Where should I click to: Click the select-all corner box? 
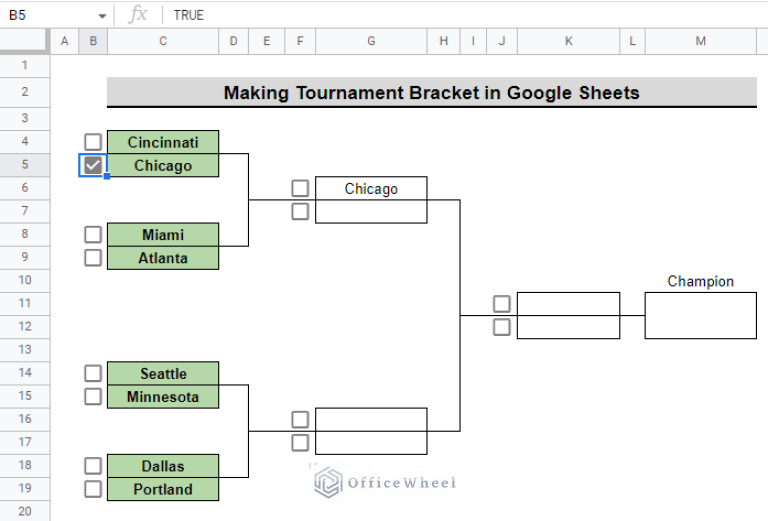click(25, 41)
